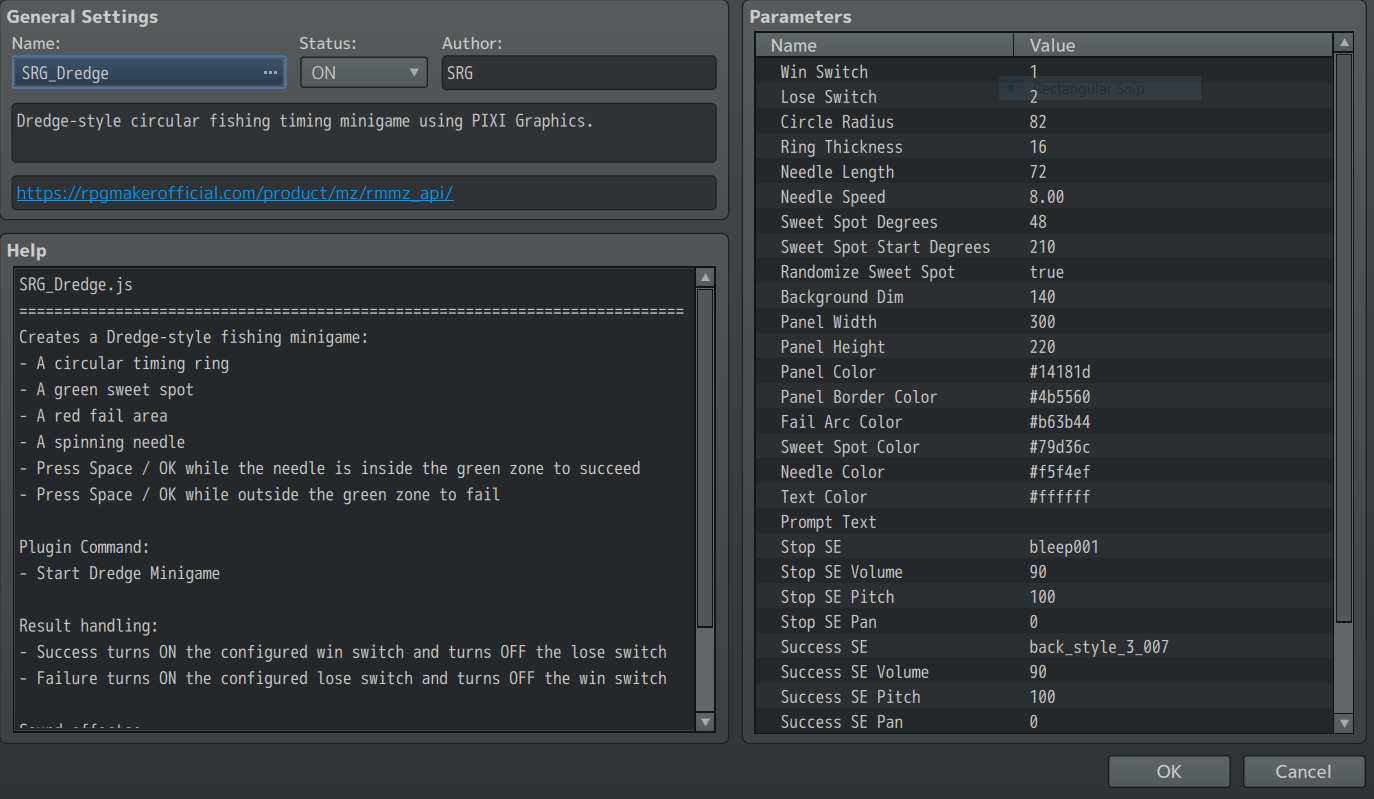Click Help panel scrollbar down arrow
Screen dimensions: 1374x799
point(705,721)
